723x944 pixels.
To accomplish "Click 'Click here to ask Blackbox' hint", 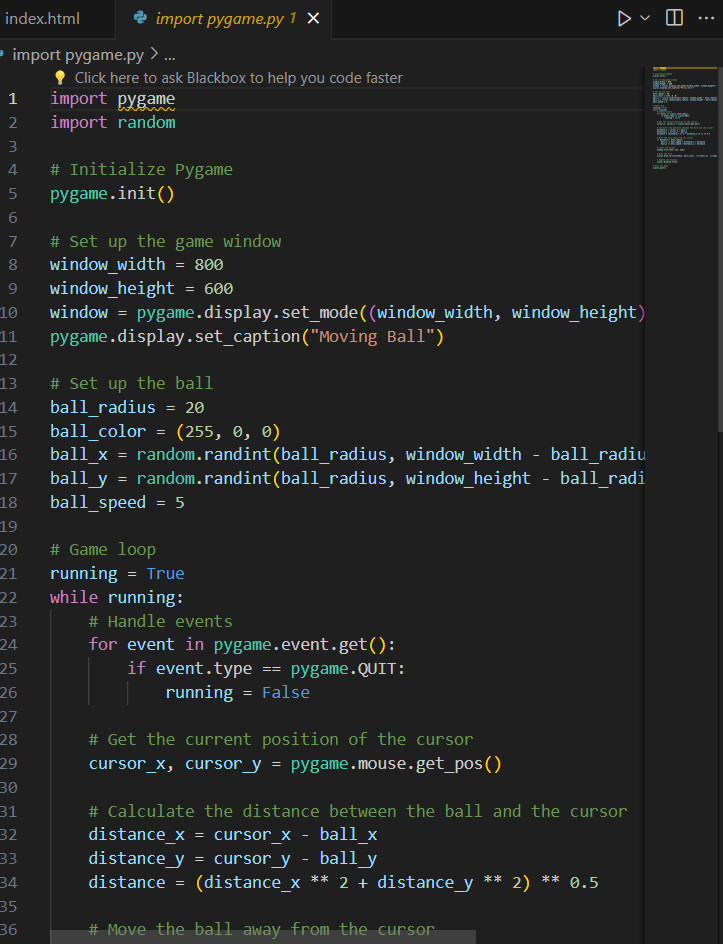I will point(238,78).
